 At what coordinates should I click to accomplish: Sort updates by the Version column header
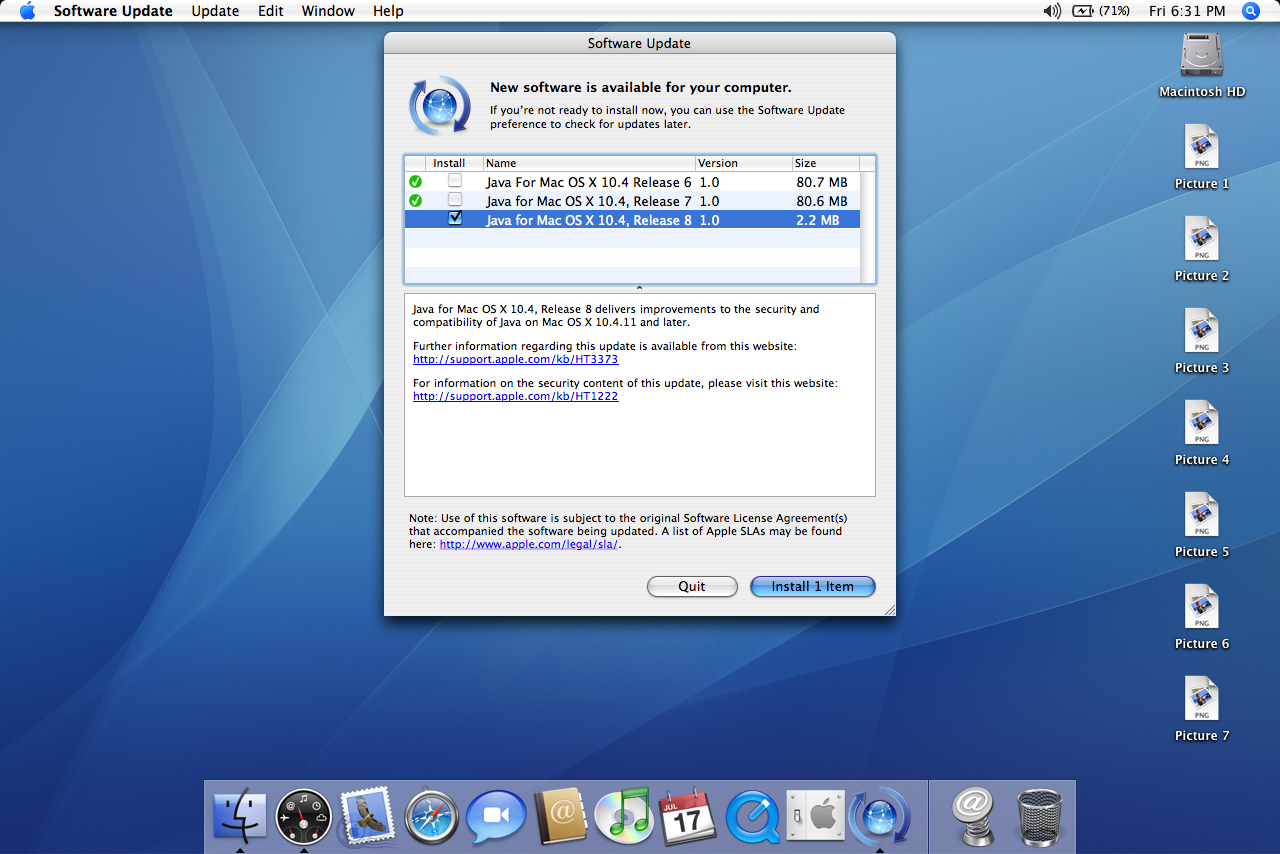[743, 163]
